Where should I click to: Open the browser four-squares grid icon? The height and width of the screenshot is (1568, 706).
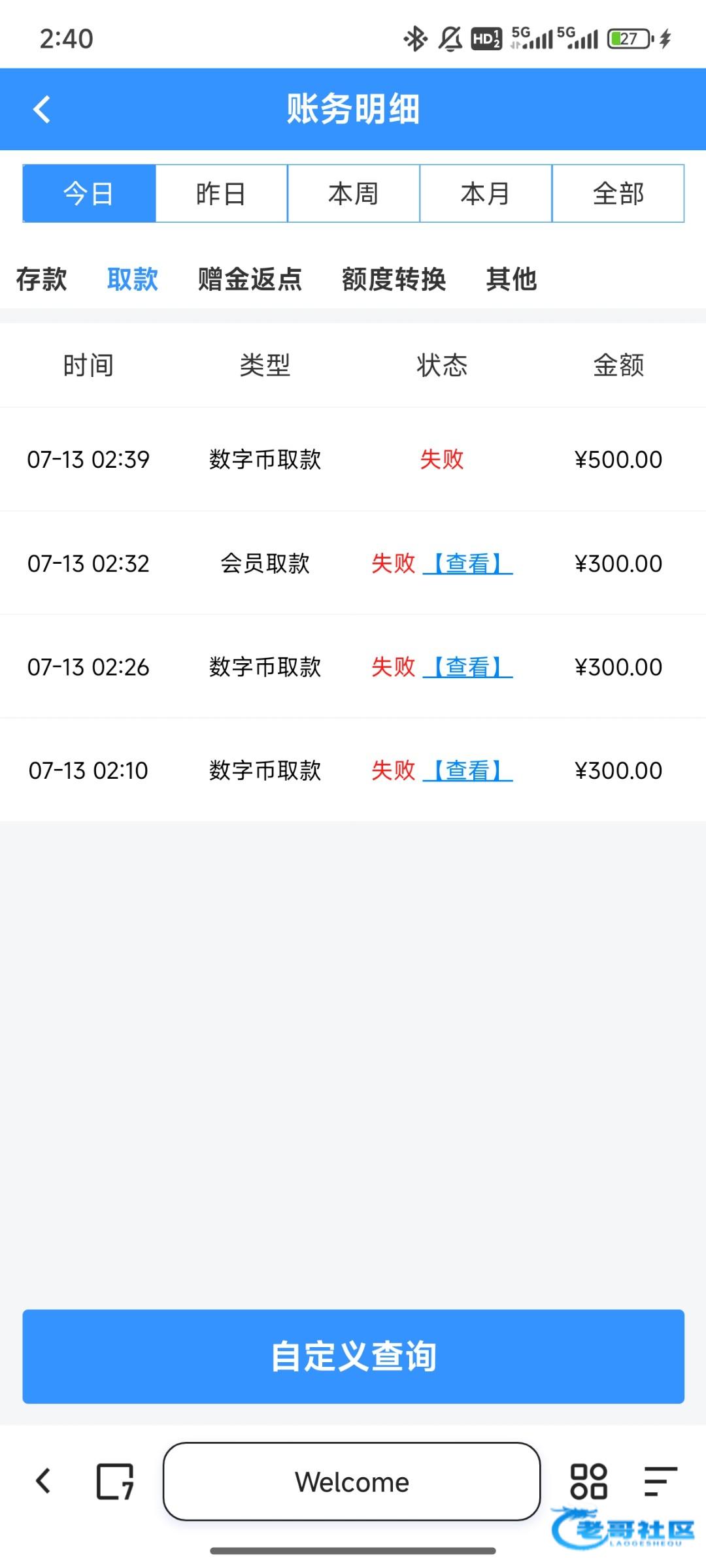[x=588, y=1481]
